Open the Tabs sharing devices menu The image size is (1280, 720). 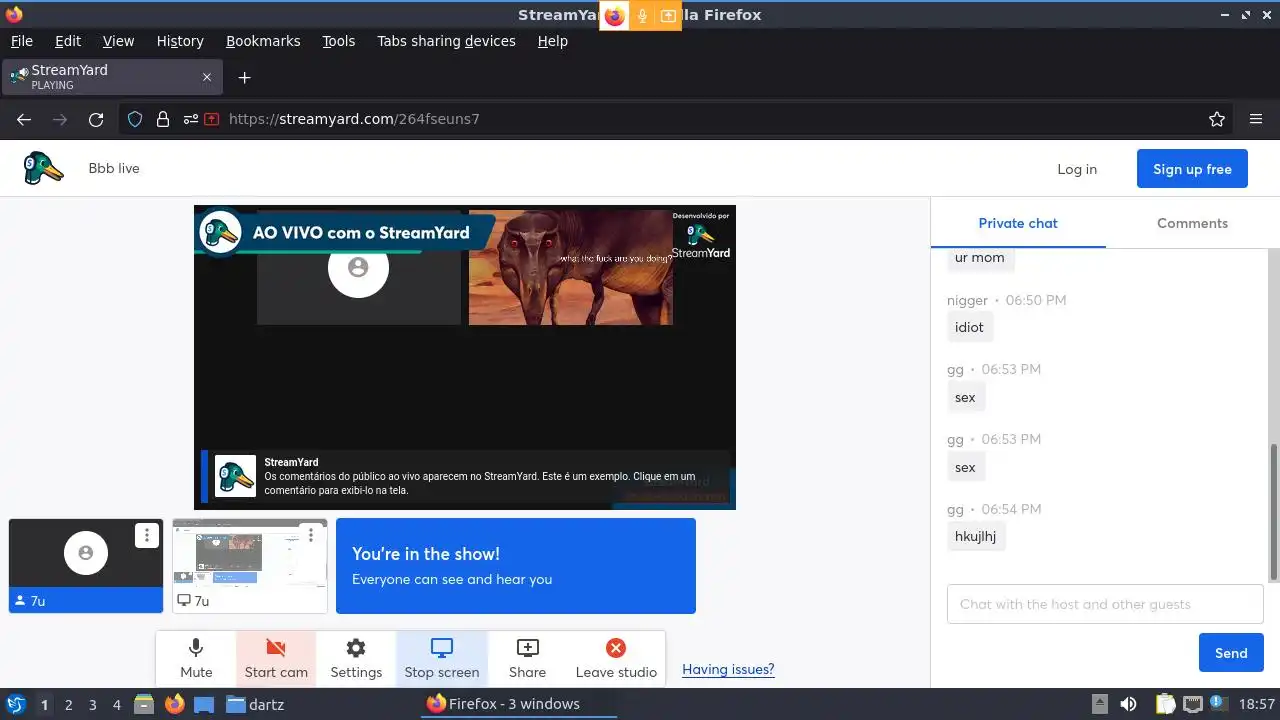click(446, 41)
